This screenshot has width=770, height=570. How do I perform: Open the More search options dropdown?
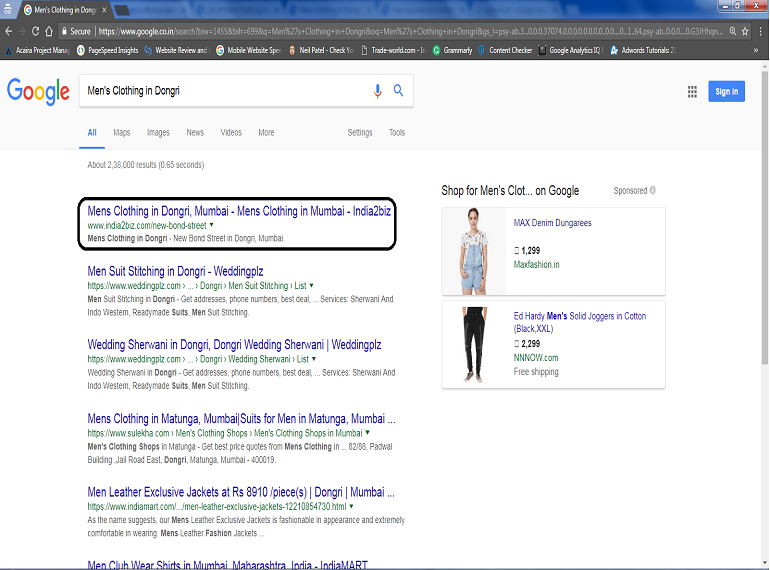266,133
